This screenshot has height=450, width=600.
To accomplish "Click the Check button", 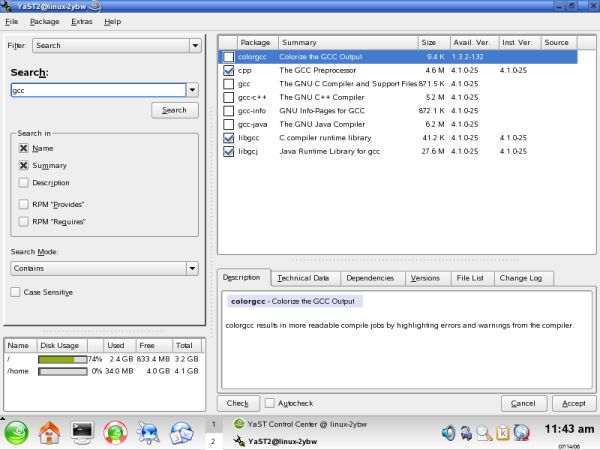I will tap(238, 403).
